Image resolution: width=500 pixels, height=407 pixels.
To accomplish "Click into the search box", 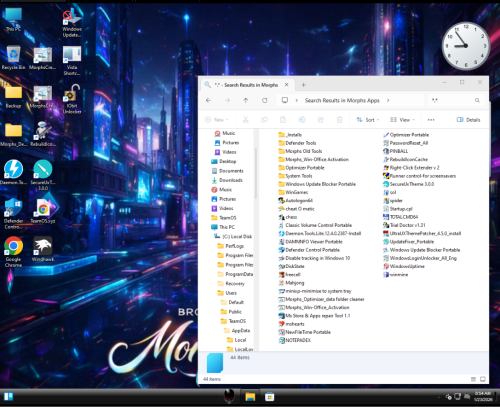I will pos(455,100).
